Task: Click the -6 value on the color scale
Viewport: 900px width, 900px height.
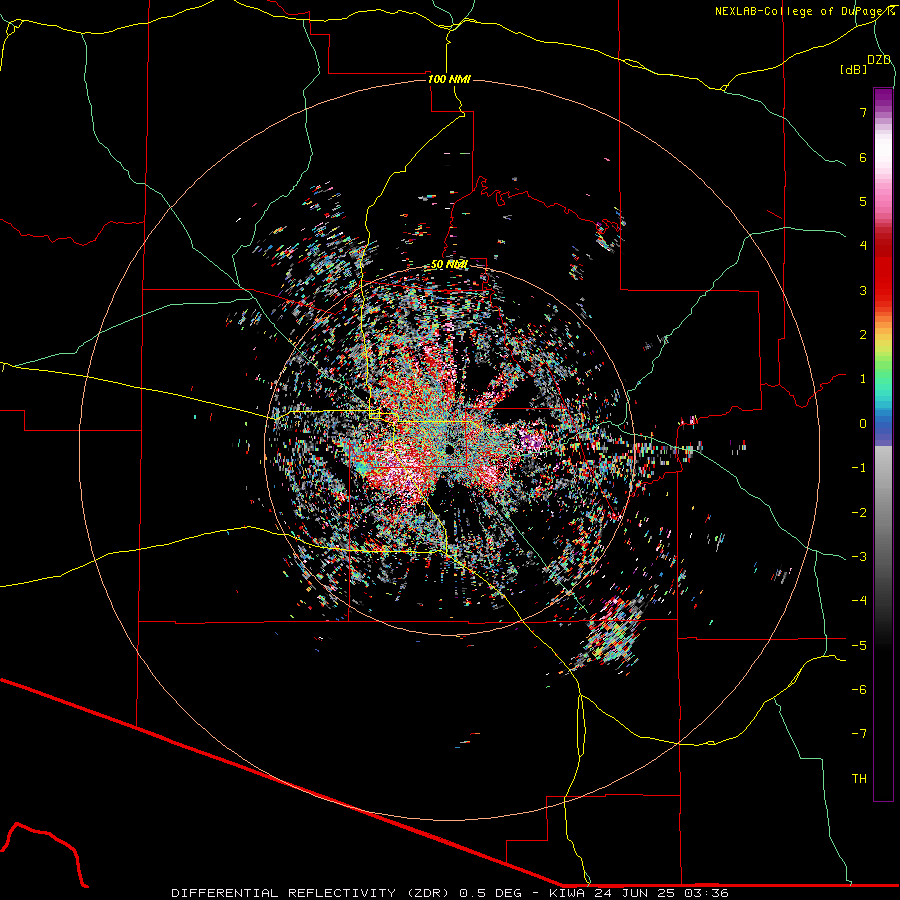Action: [859, 690]
